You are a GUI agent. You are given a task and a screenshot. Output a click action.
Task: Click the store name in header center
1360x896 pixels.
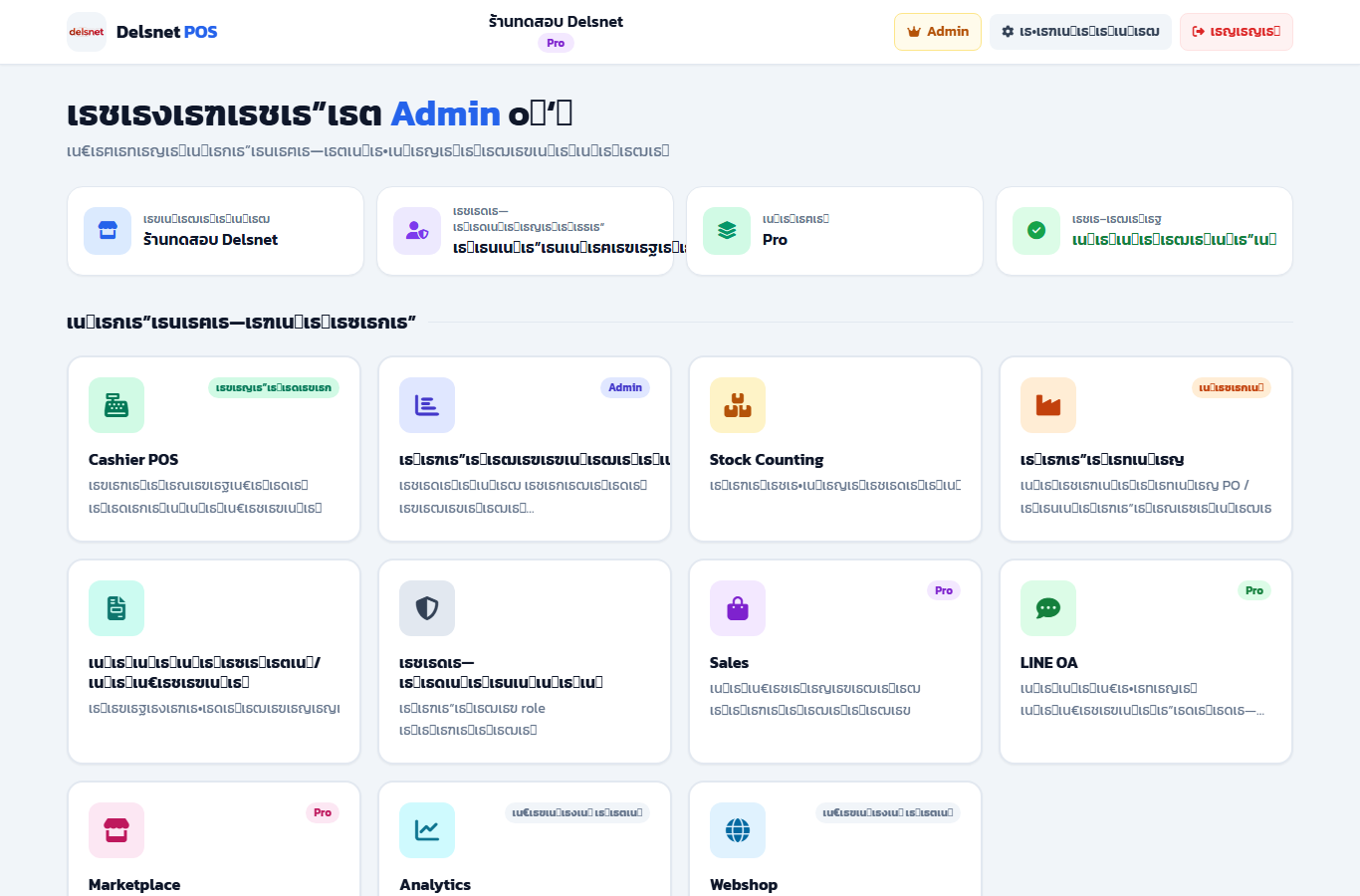coord(556,21)
